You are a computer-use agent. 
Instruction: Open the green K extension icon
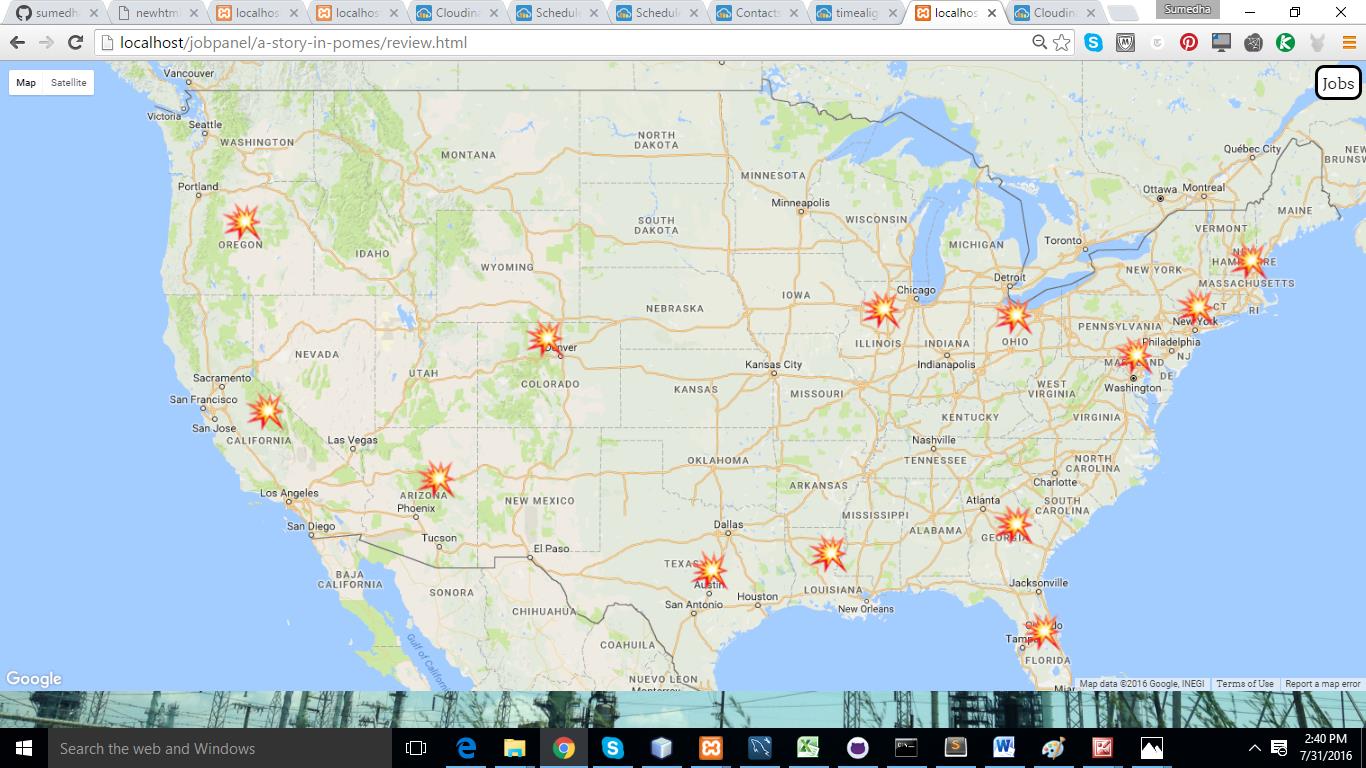tap(1285, 43)
